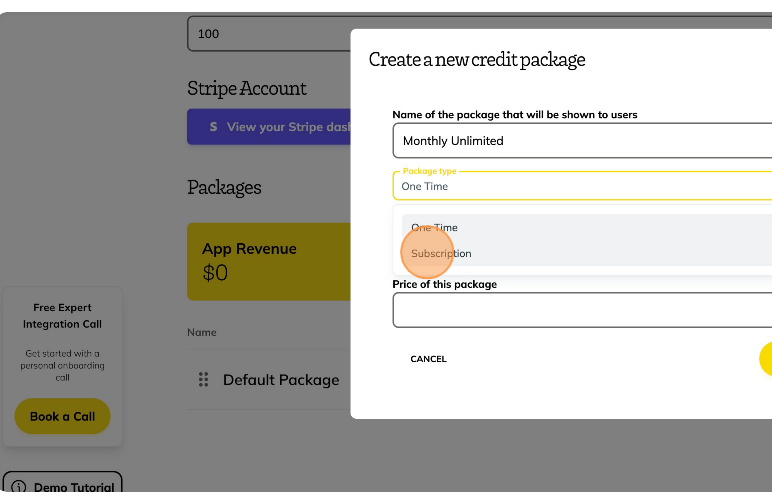Click the Packages section heading
This screenshot has width=772, height=503.
pos(224,188)
